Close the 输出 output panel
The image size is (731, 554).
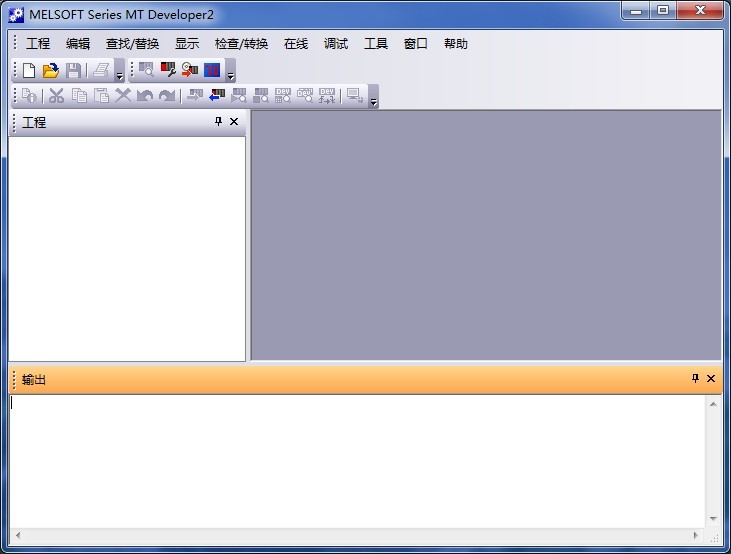pos(711,379)
